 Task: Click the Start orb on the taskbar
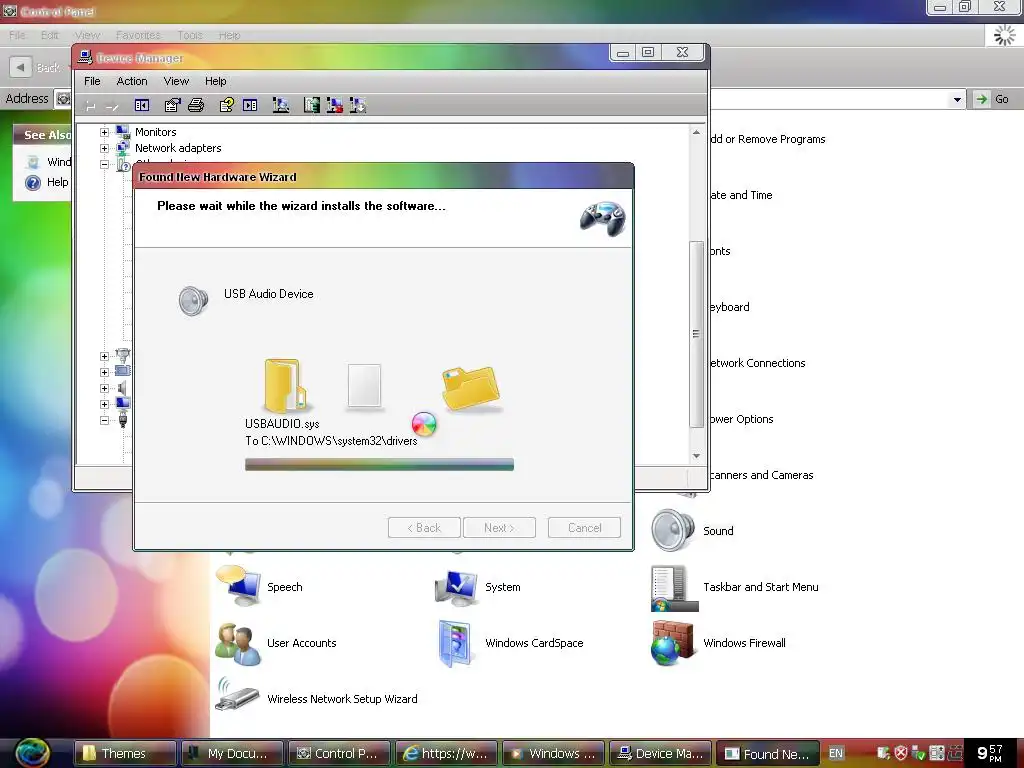[x=32, y=753]
